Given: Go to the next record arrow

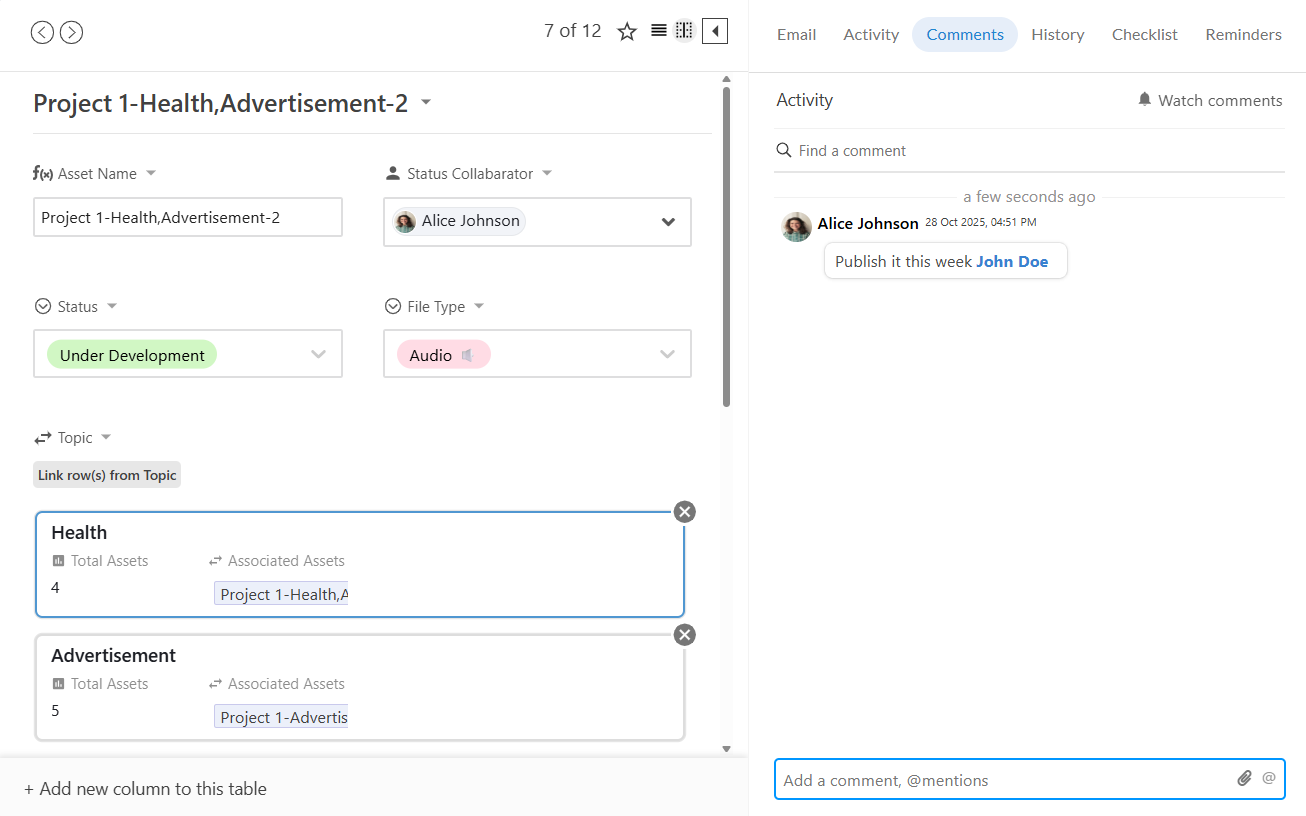Looking at the screenshot, I should (x=71, y=33).
